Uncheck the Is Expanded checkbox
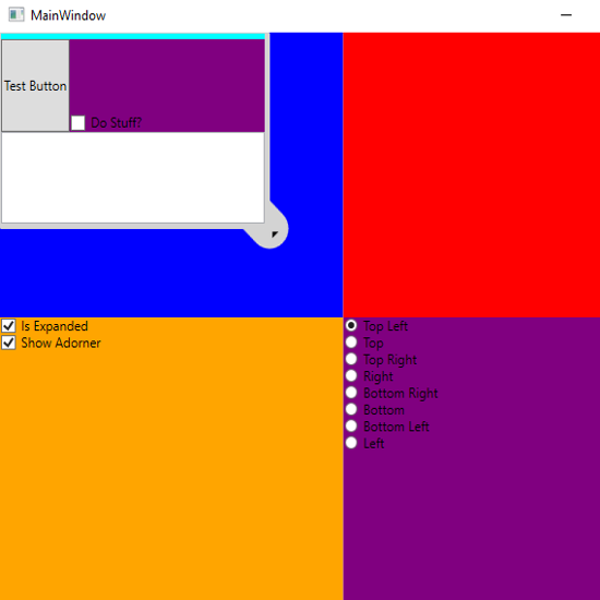The height and width of the screenshot is (600, 600). (9, 326)
